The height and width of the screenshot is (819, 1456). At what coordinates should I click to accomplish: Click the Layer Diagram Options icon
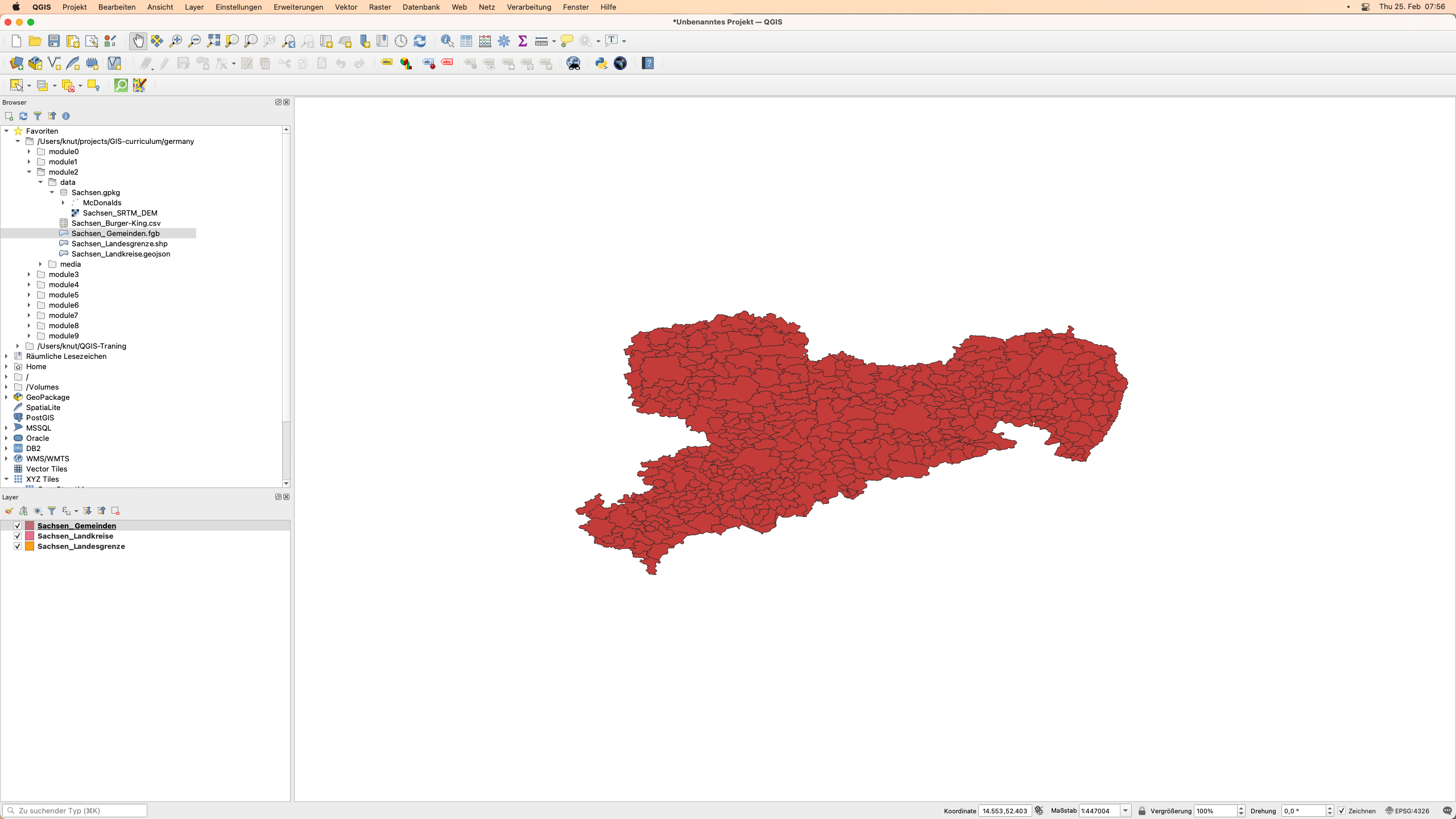pyautogui.click(x=406, y=63)
